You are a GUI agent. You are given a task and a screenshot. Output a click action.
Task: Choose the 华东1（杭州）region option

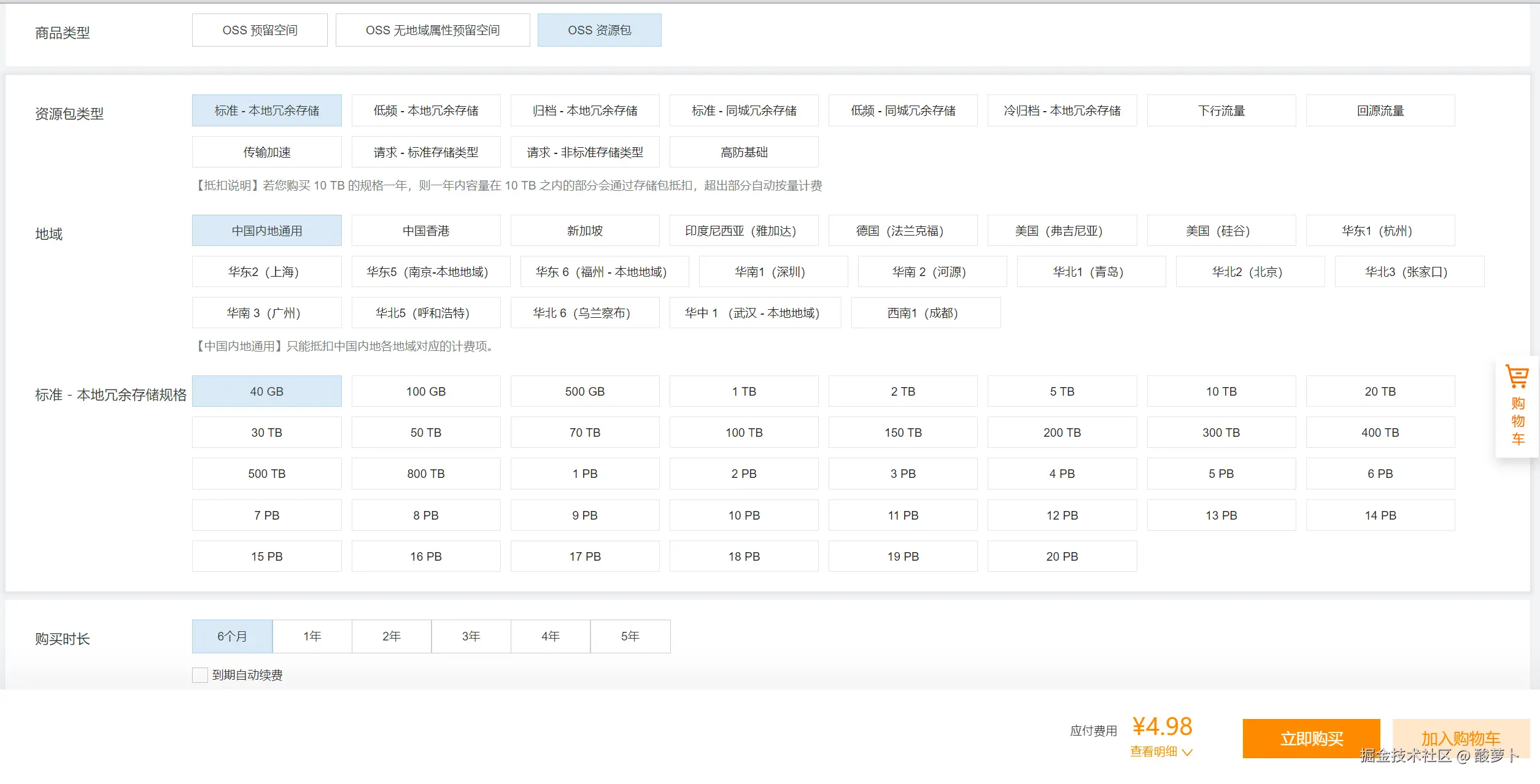point(1380,231)
